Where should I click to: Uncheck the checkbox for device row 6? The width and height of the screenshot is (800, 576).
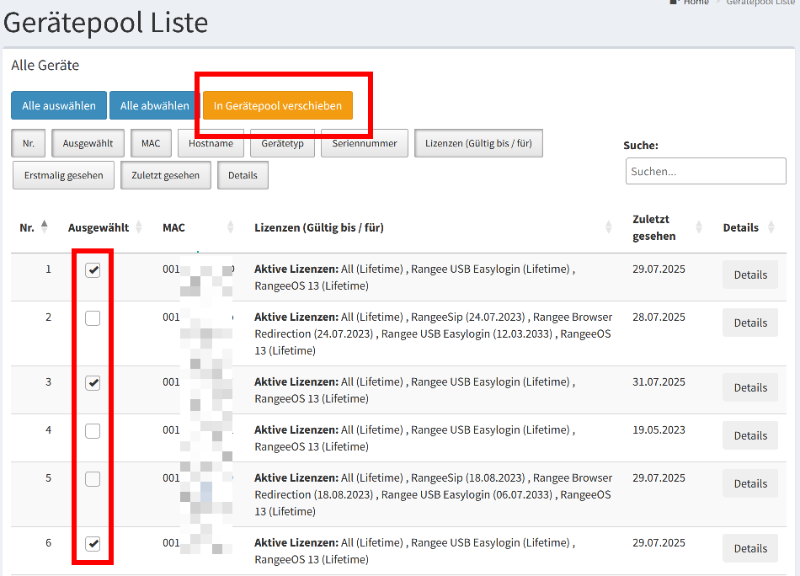point(93,543)
